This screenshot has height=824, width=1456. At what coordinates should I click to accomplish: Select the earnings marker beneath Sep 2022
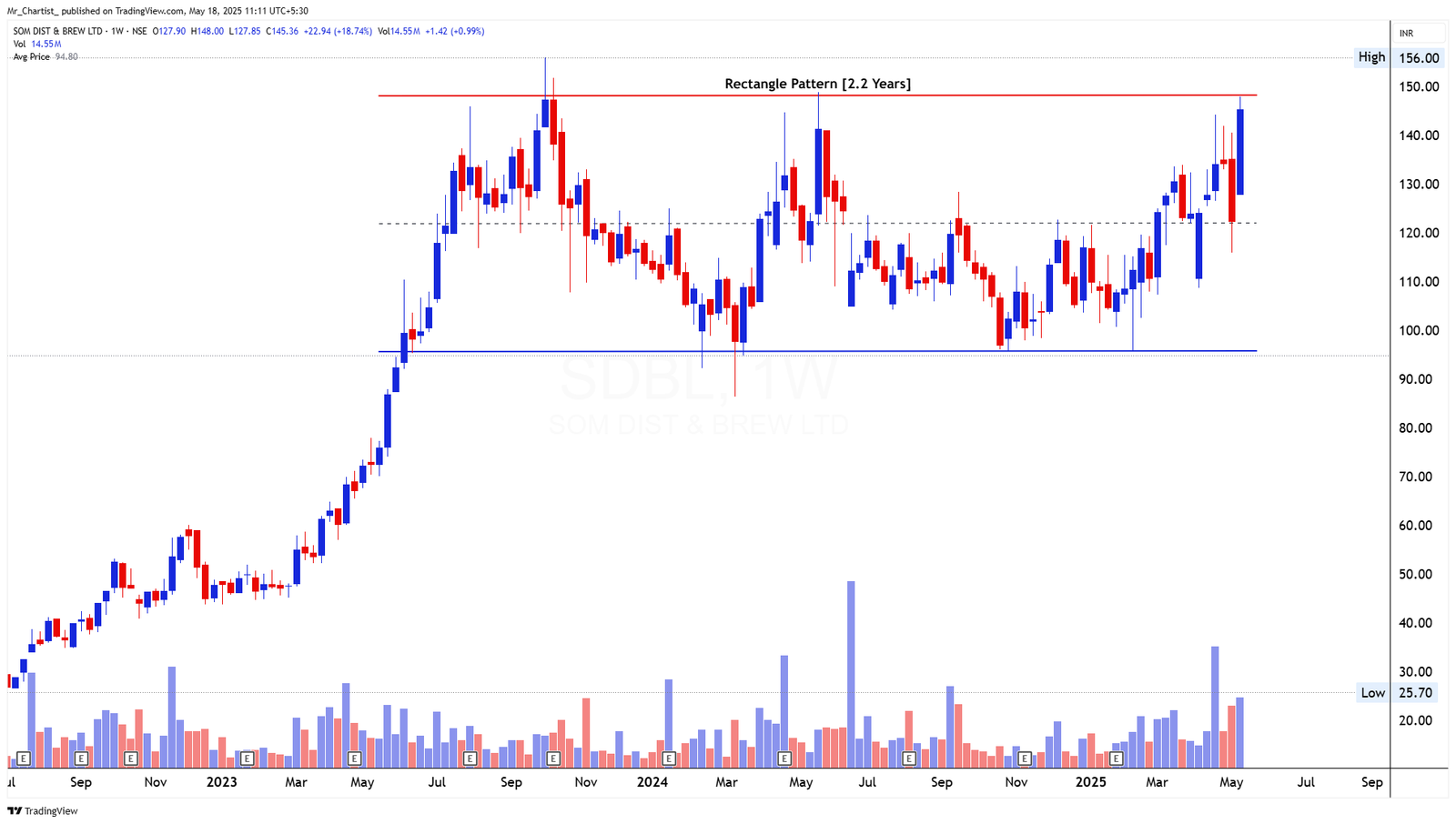click(81, 757)
